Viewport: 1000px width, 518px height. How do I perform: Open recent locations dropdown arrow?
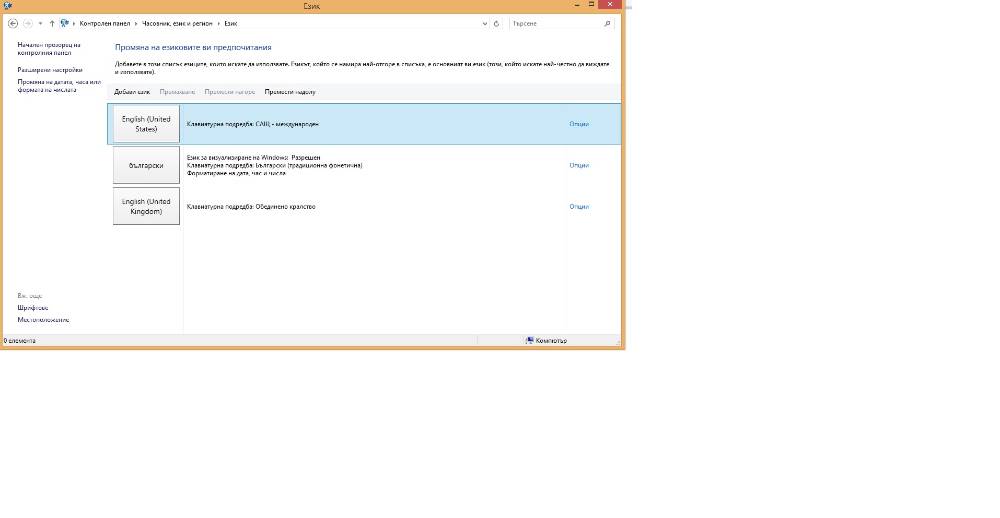pyautogui.click(x=40, y=24)
